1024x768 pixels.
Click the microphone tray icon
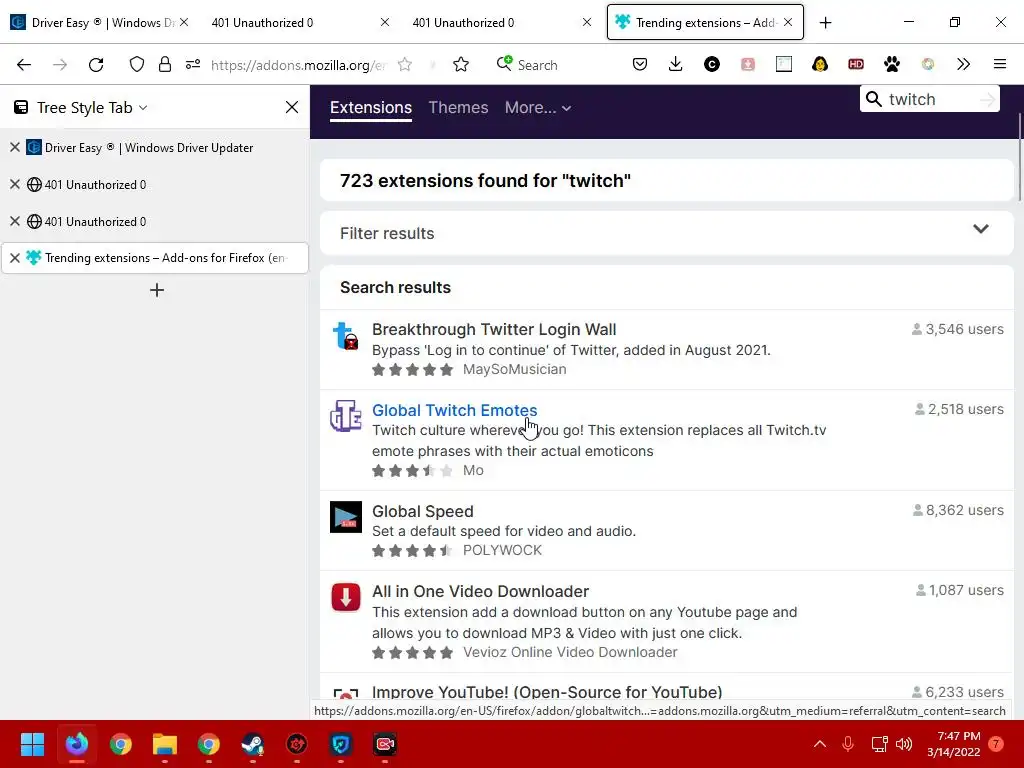click(848, 744)
